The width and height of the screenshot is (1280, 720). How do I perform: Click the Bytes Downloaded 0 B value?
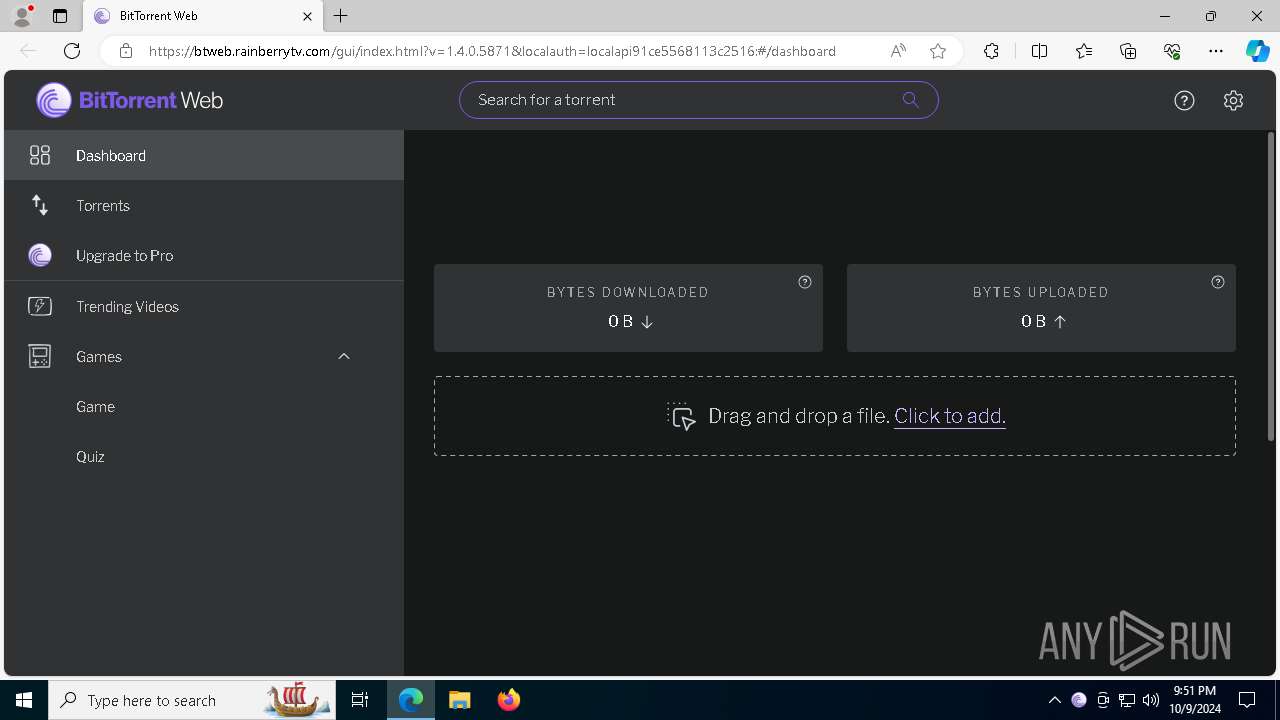[x=630, y=321]
